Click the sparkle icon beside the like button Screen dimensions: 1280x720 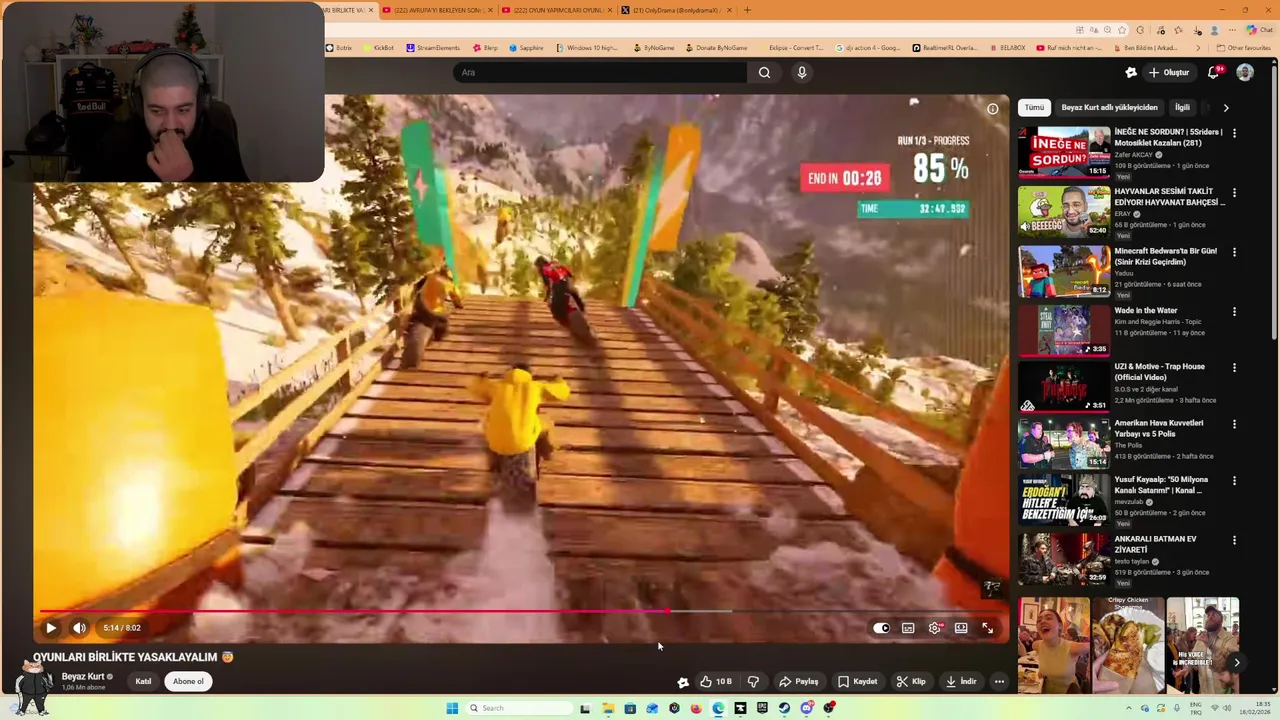pyautogui.click(x=683, y=681)
